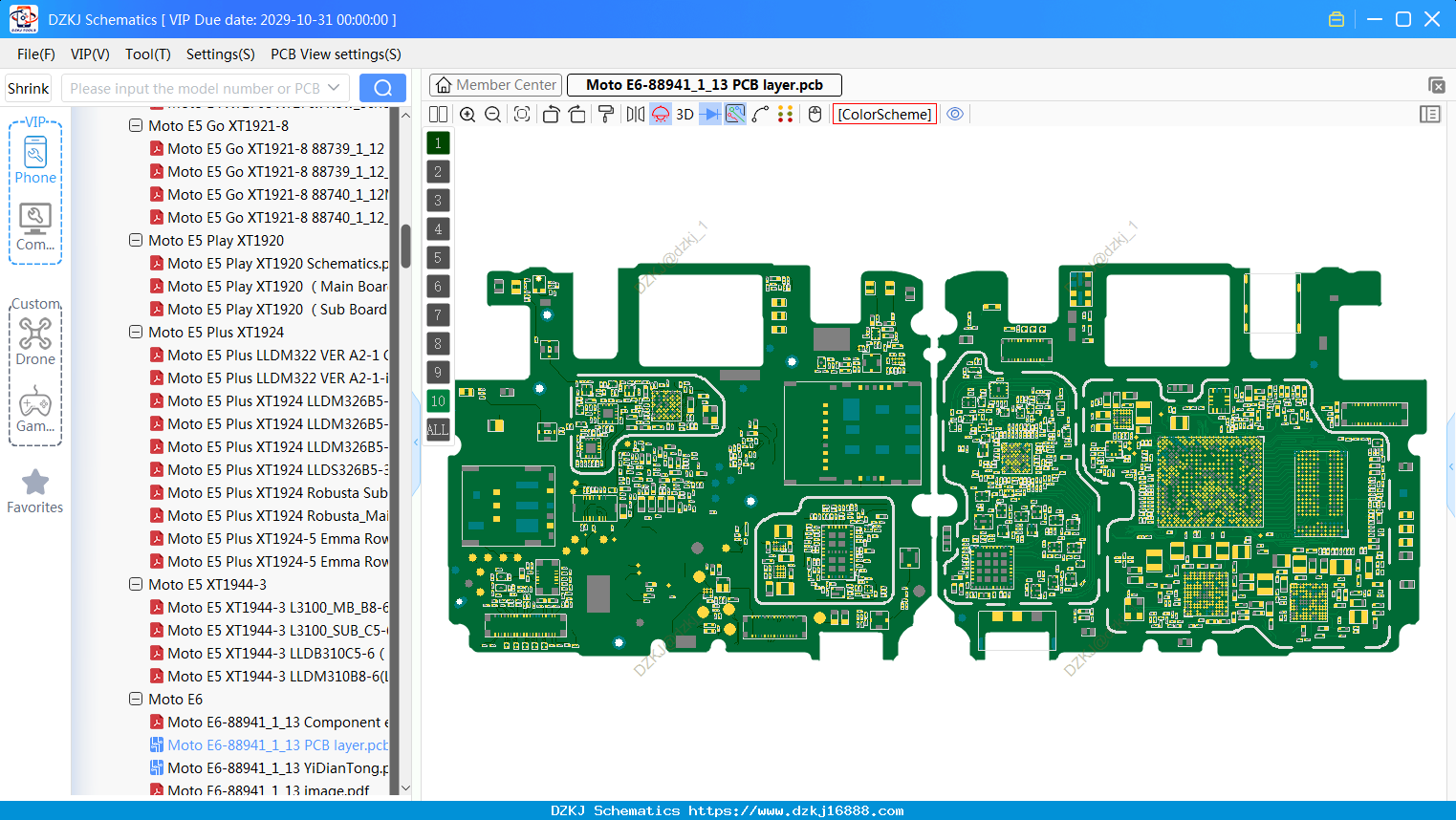The image size is (1456, 820).
Task: Switch to 3D view
Action: click(685, 115)
